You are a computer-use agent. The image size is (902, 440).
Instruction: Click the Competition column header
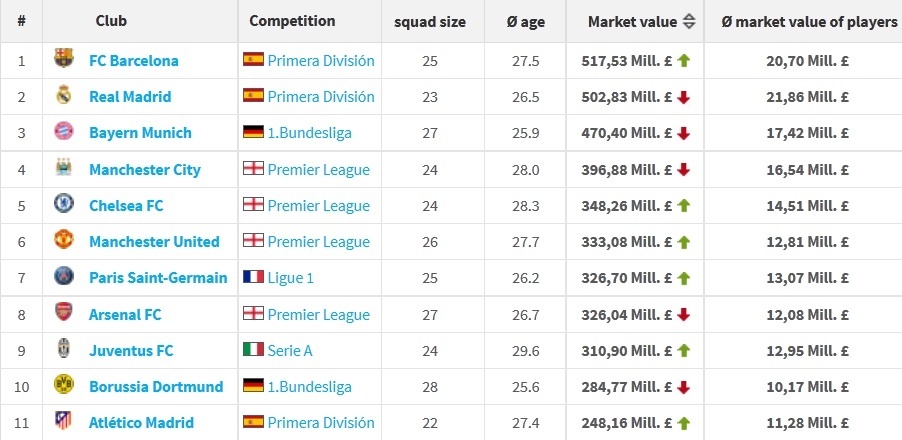tap(292, 21)
